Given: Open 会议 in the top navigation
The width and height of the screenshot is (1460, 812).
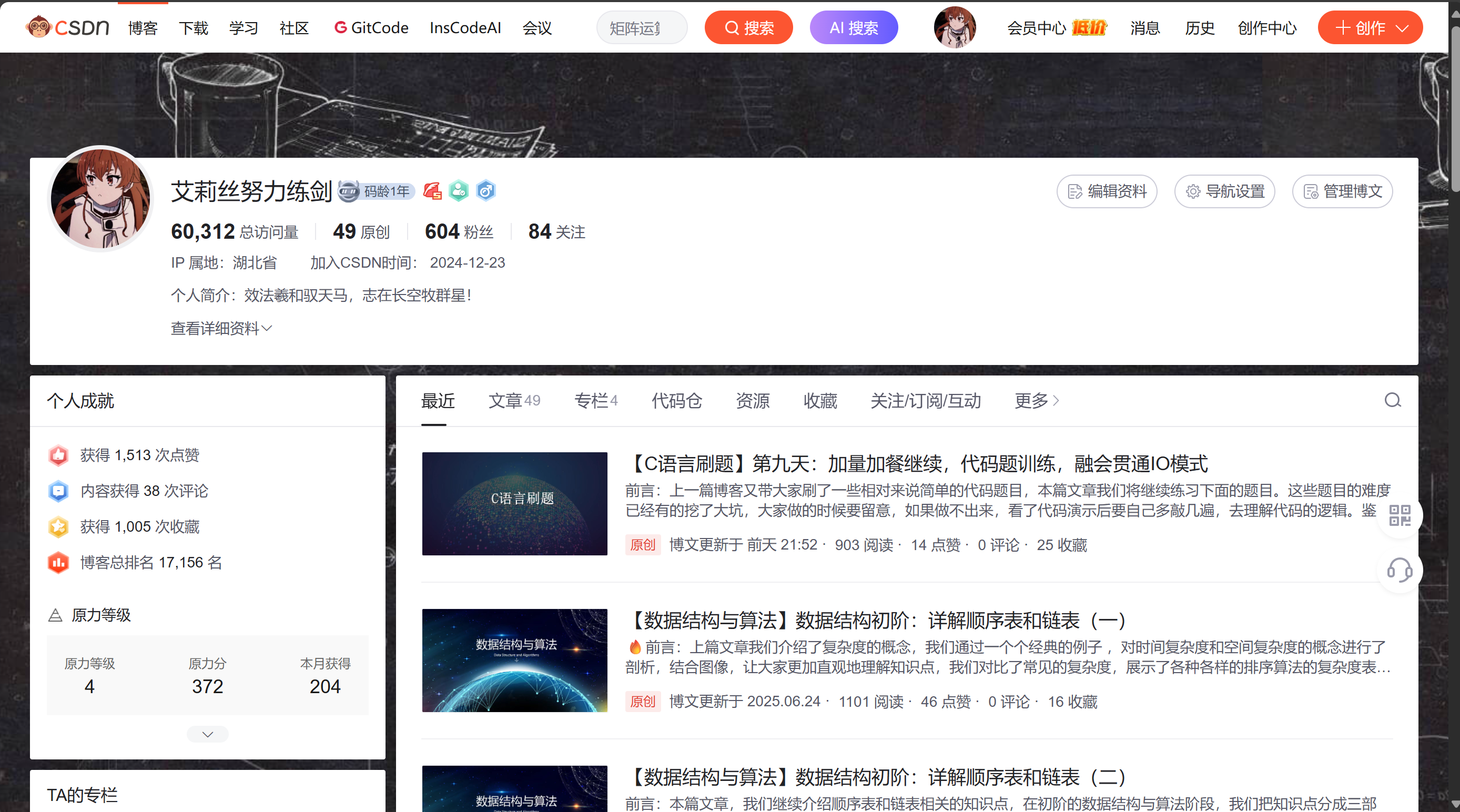Looking at the screenshot, I should [x=537, y=27].
